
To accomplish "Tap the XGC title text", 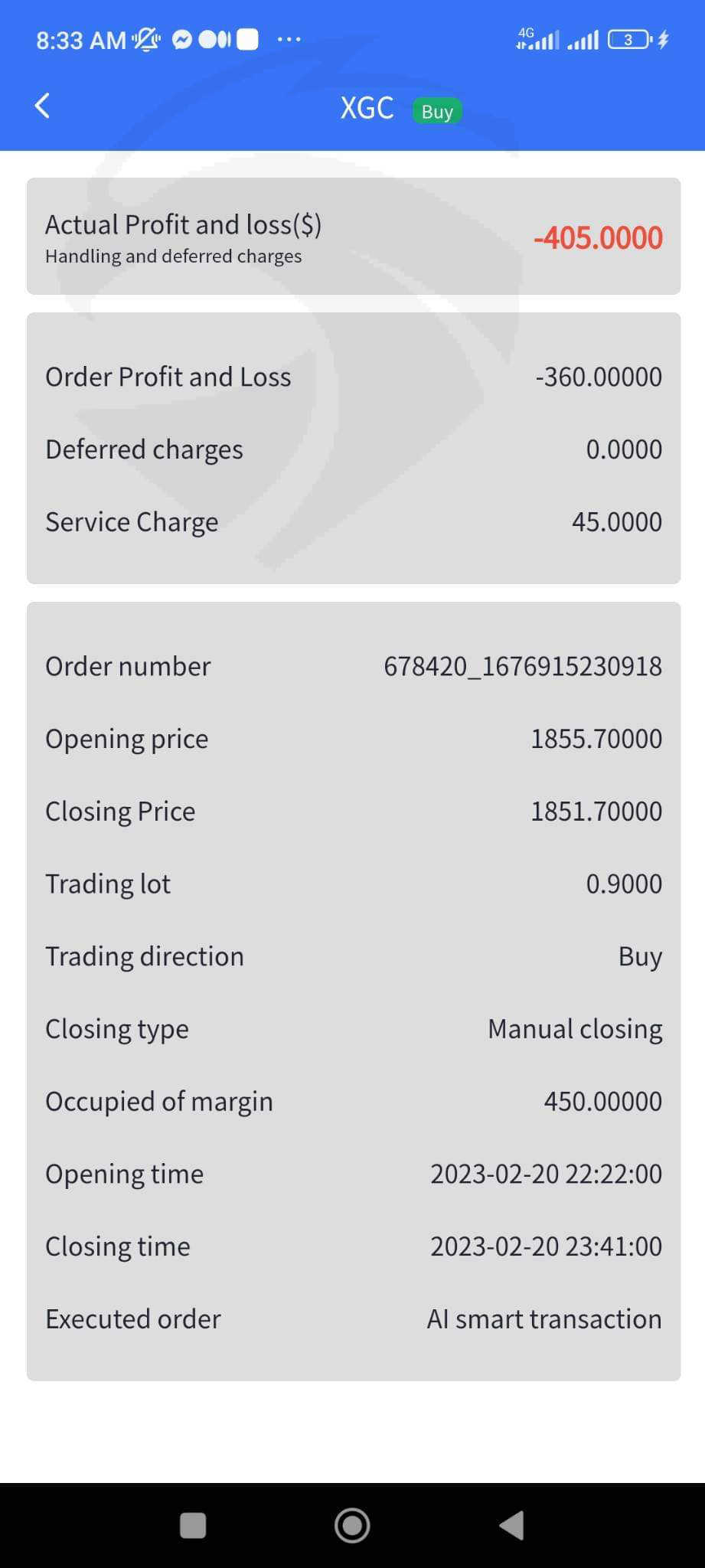I will point(367,109).
